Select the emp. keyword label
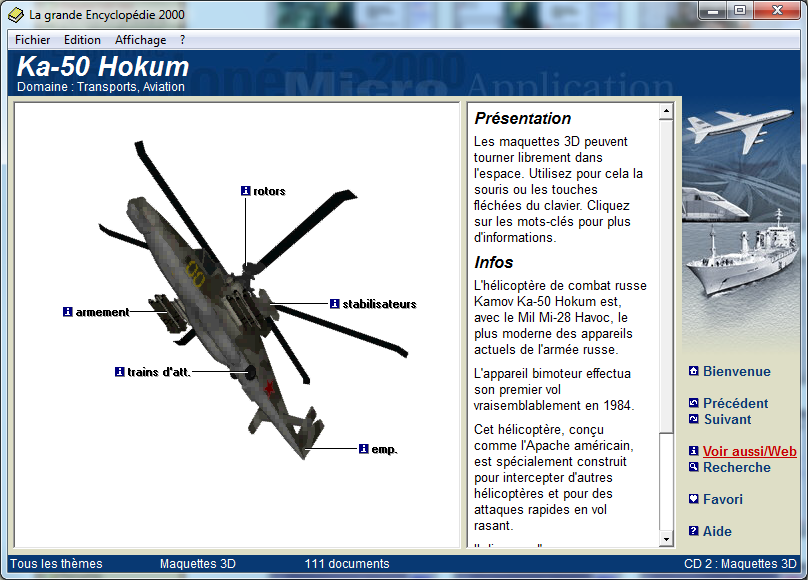 click(384, 449)
